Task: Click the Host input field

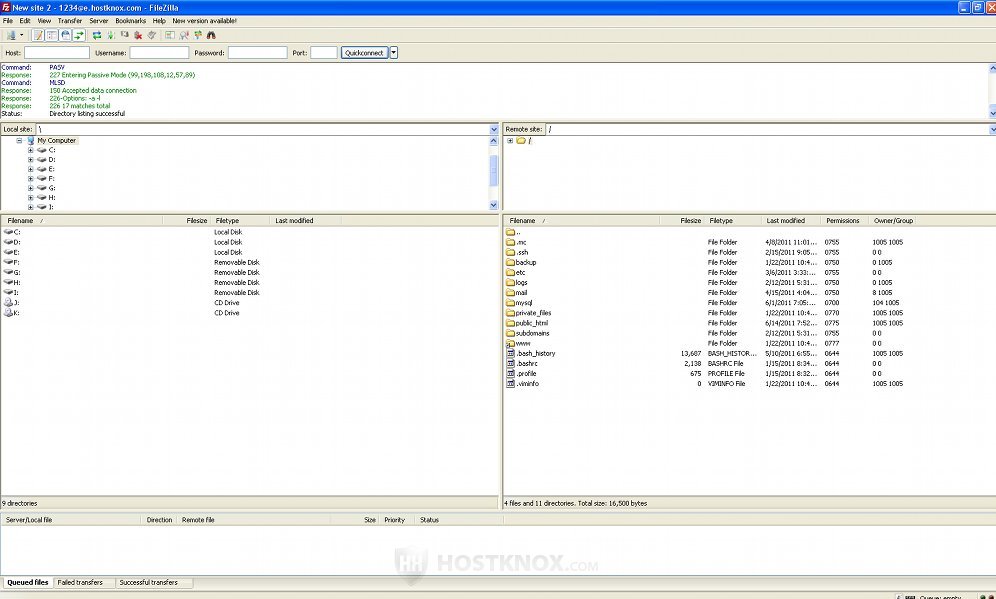Action: click(x=57, y=53)
